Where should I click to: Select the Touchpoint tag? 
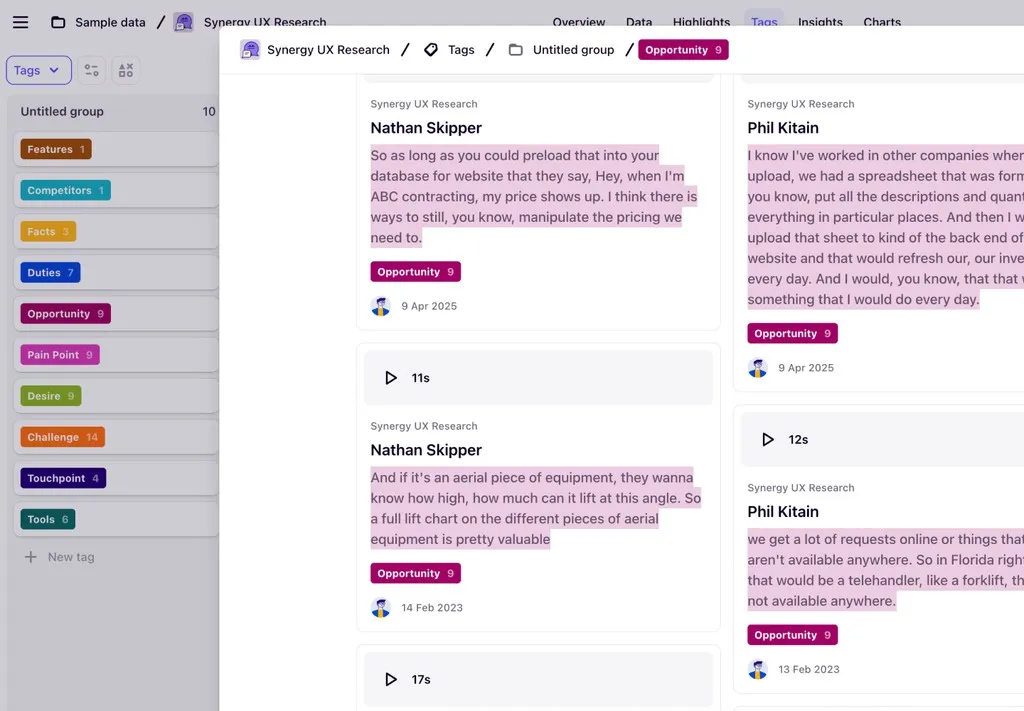coord(63,478)
